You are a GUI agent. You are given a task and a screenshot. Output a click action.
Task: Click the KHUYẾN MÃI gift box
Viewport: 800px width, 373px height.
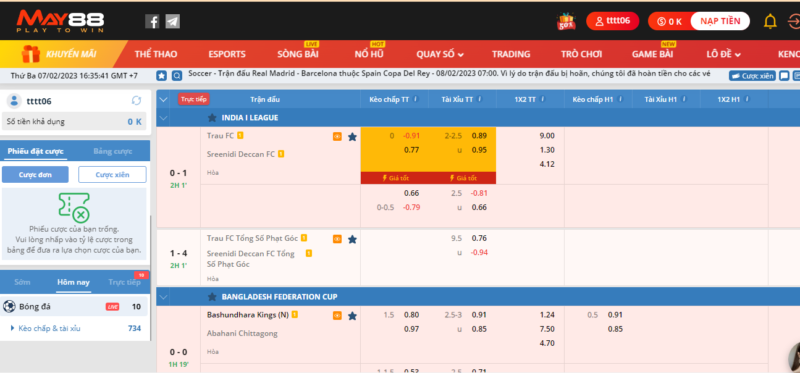31,54
